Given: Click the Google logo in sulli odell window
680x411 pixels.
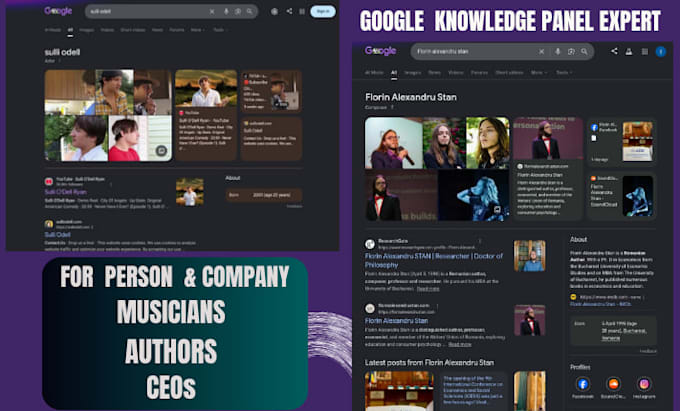Looking at the screenshot, I should click(x=58, y=11).
